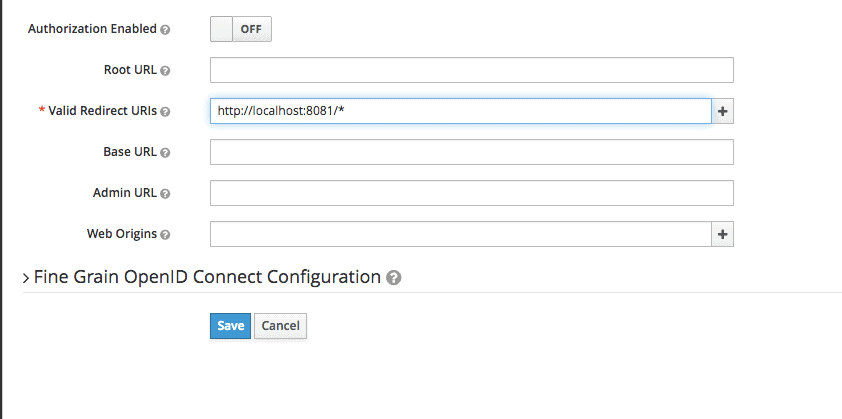Open Admin URL help tooltip icon
Viewport: 842px width, 419px height.
coord(165,193)
